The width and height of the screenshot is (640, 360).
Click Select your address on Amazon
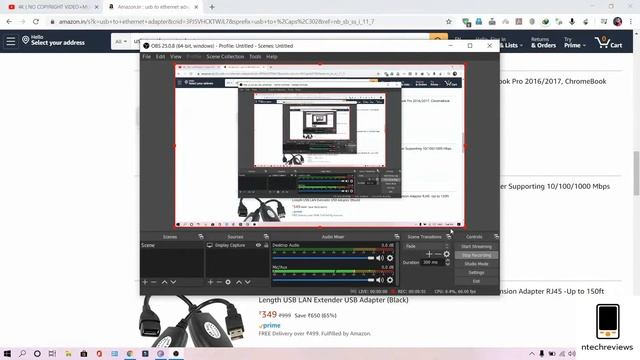point(58,43)
